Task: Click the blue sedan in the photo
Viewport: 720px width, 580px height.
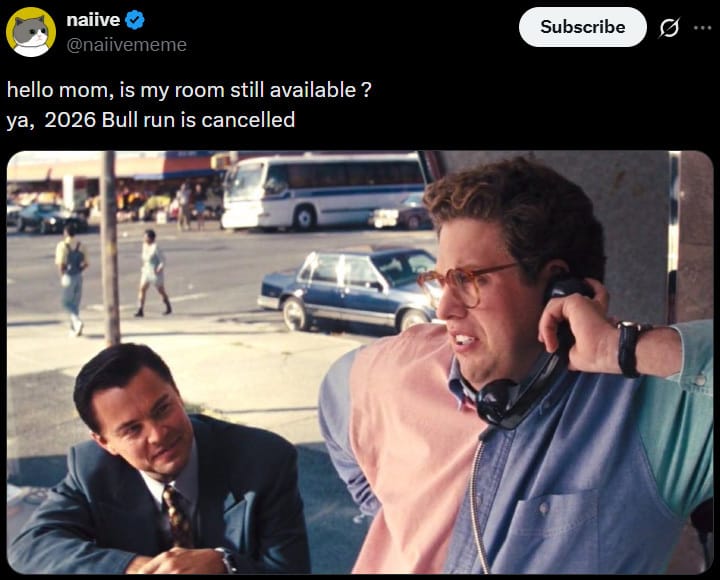Action: coord(349,288)
